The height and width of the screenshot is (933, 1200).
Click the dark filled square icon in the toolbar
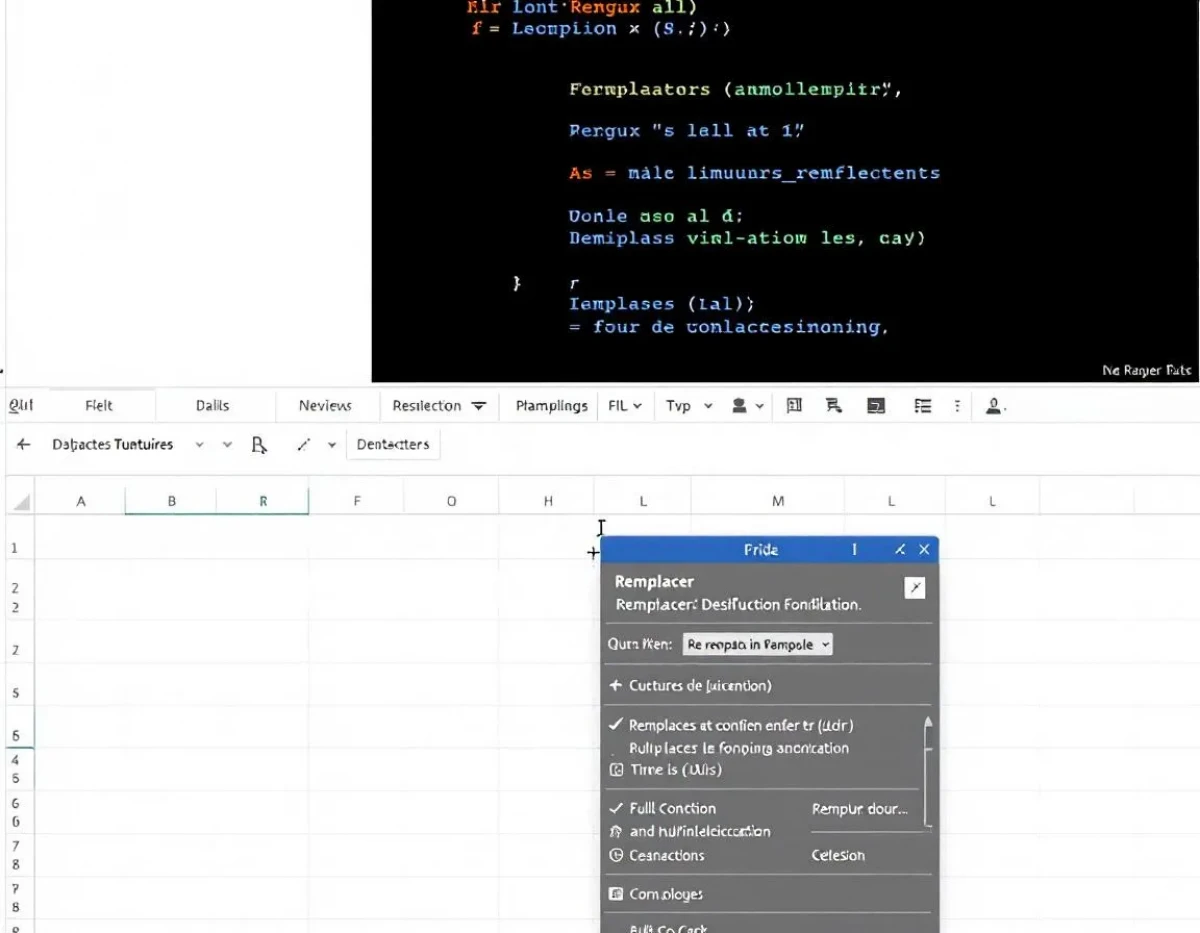tap(876, 406)
